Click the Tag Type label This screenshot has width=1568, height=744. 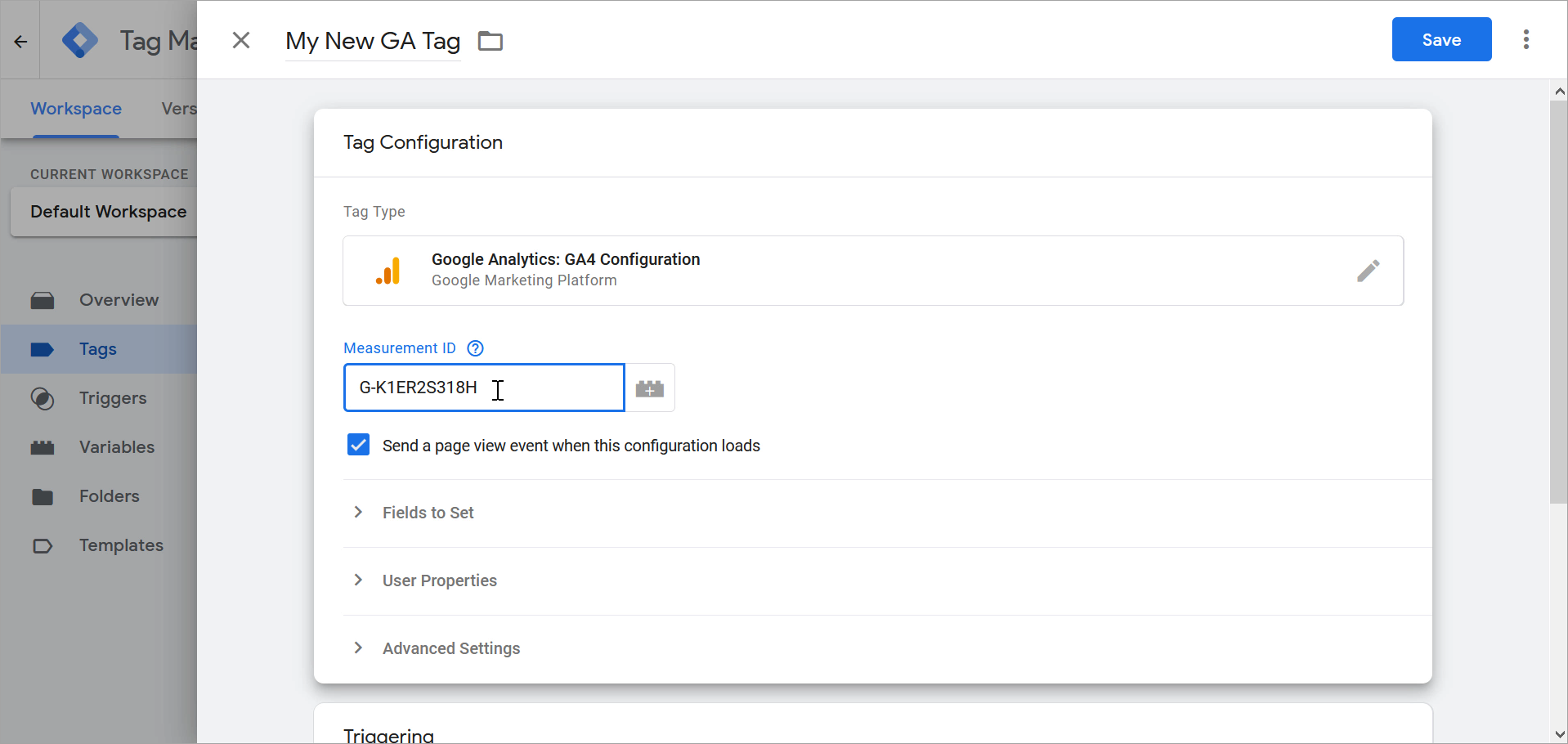pyautogui.click(x=374, y=212)
